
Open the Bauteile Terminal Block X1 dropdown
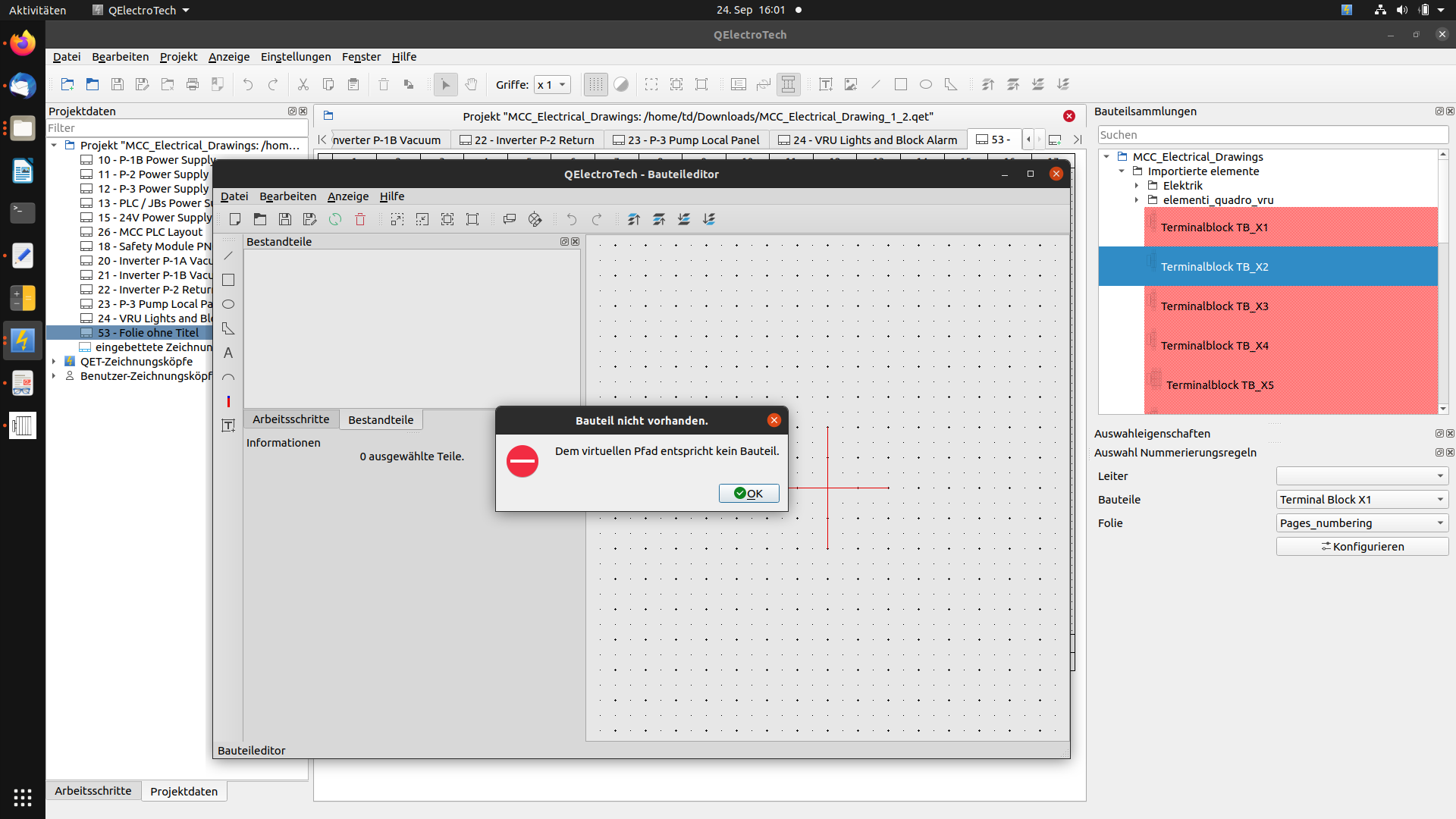point(1362,500)
